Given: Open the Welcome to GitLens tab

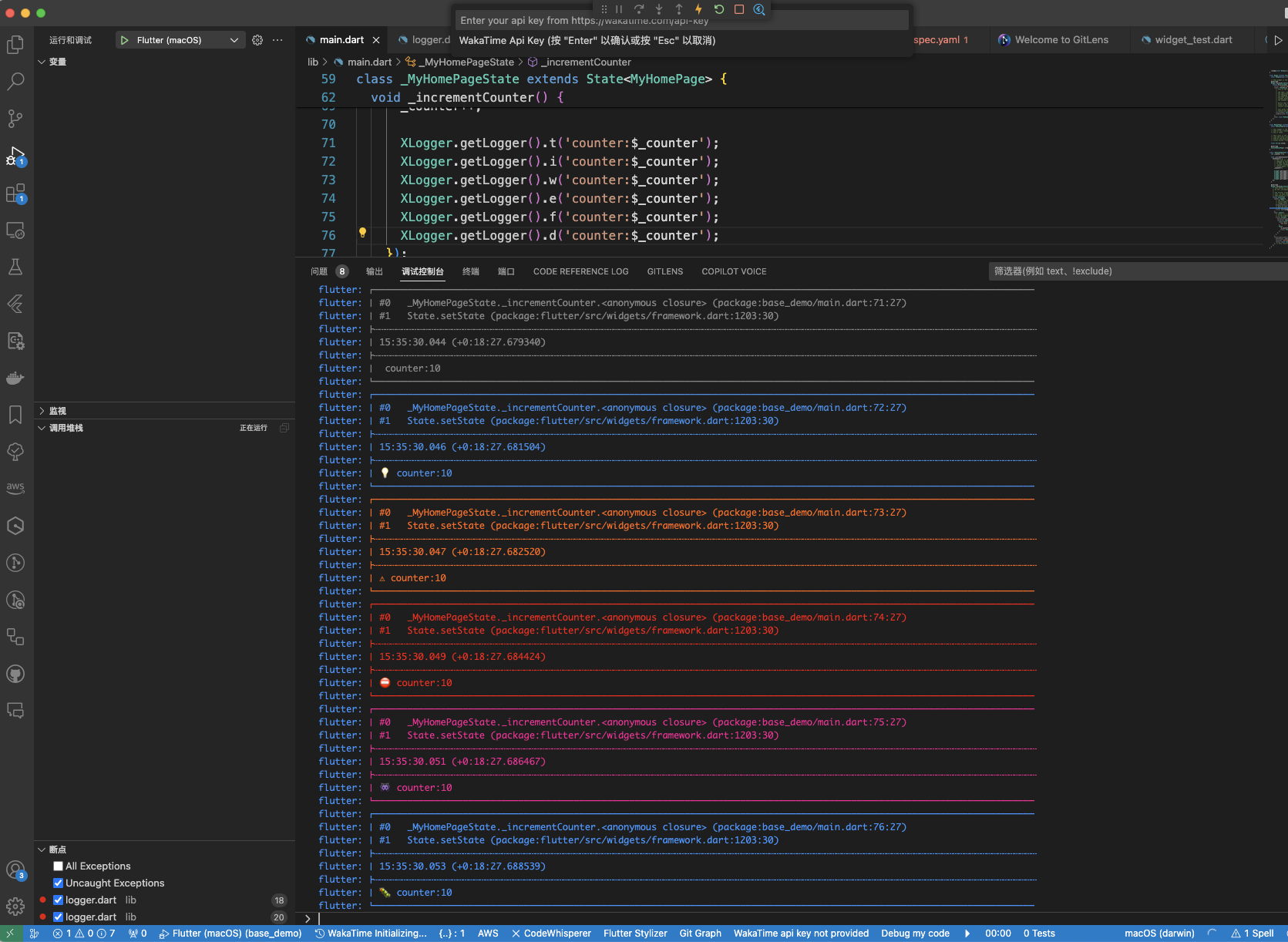Looking at the screenshot, I should (x=1061, y=40).
